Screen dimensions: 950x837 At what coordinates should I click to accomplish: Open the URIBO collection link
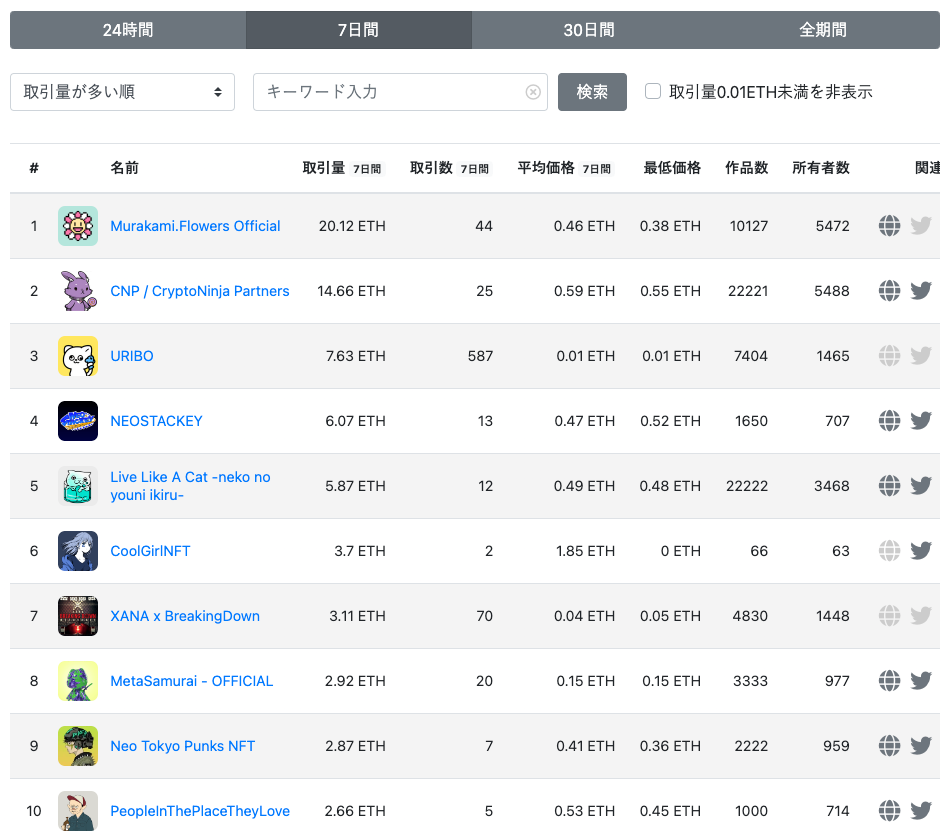pyautogui.click(x=131, y=356)
